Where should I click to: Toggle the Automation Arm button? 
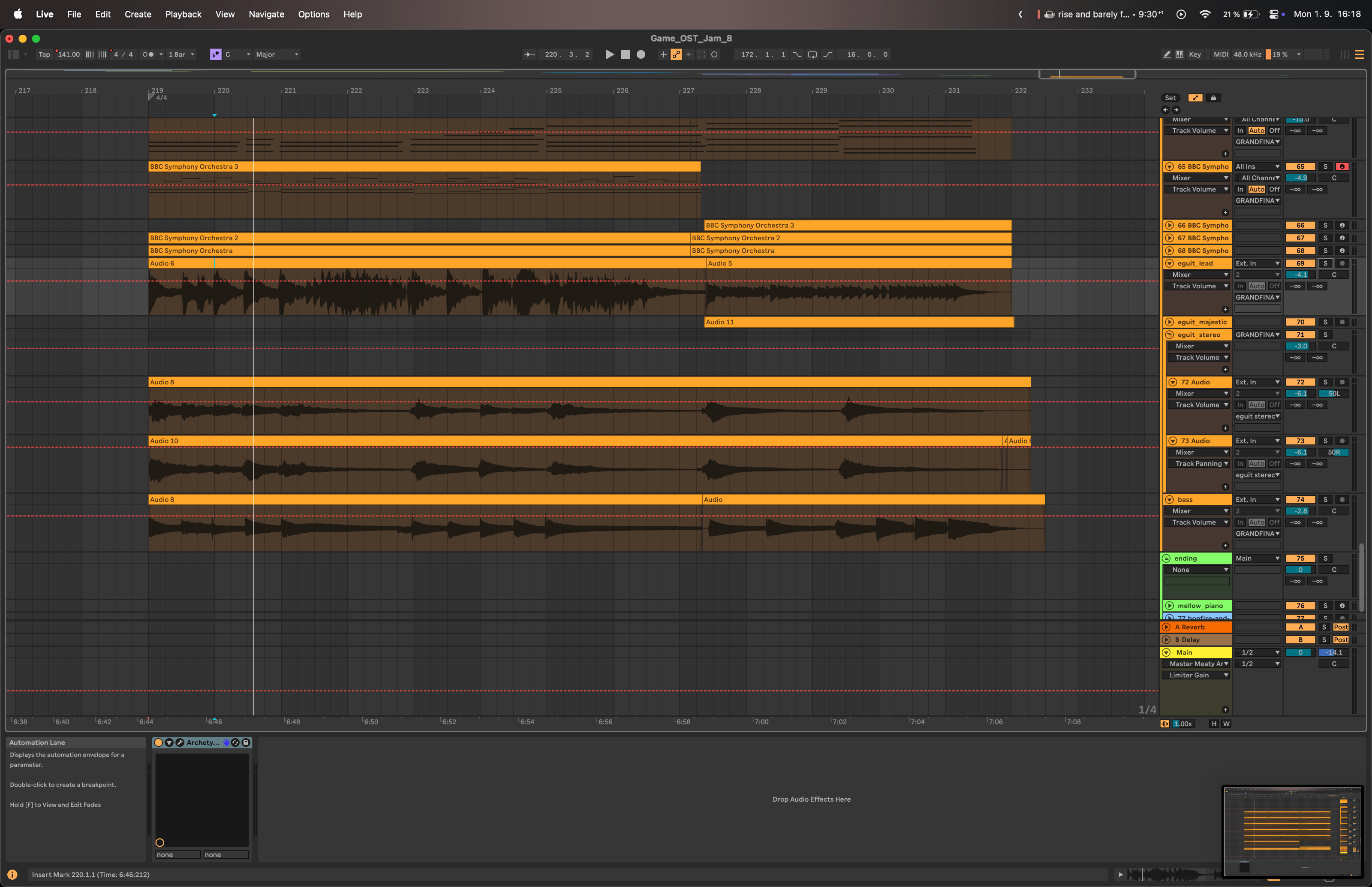(677, 54)
